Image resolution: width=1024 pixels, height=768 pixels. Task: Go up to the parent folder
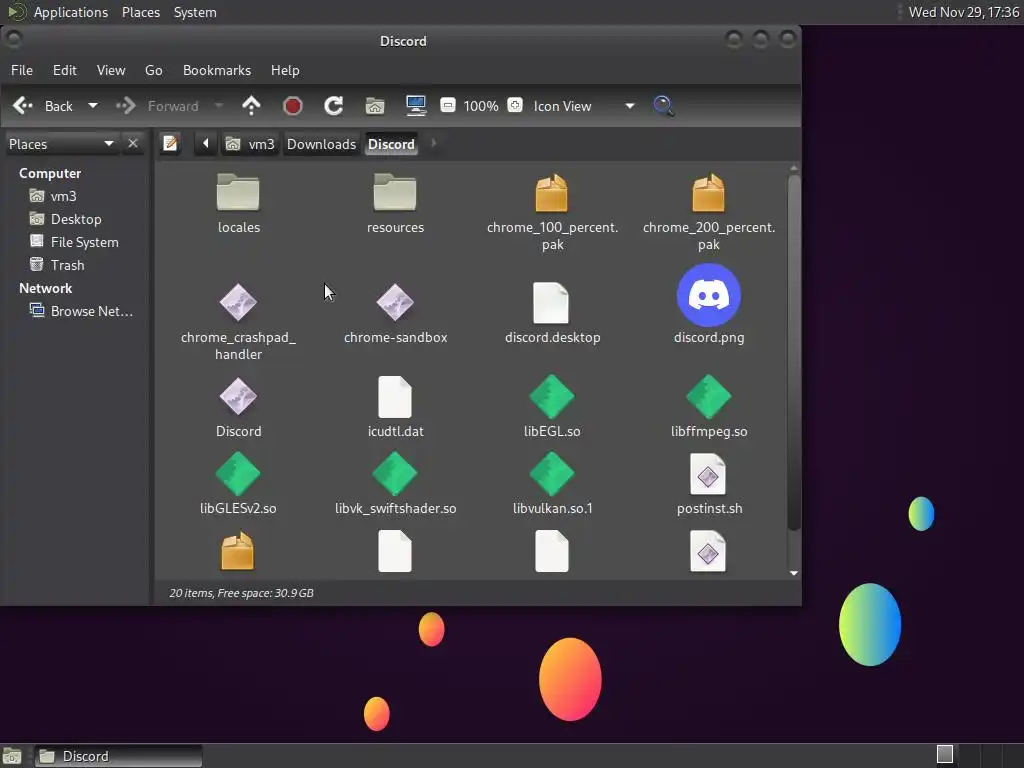coord(251,106)
